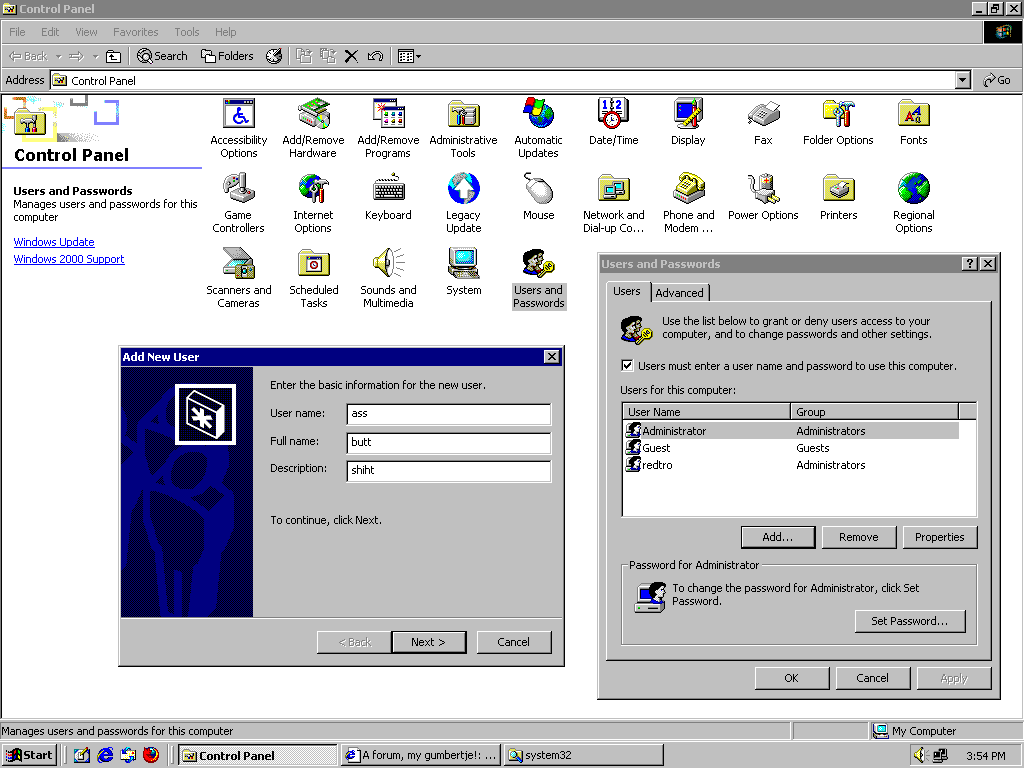The height and width of the screenshot is (768, 1024).
Task: Open the Favorites menu
Action: [x=135, y=32]
